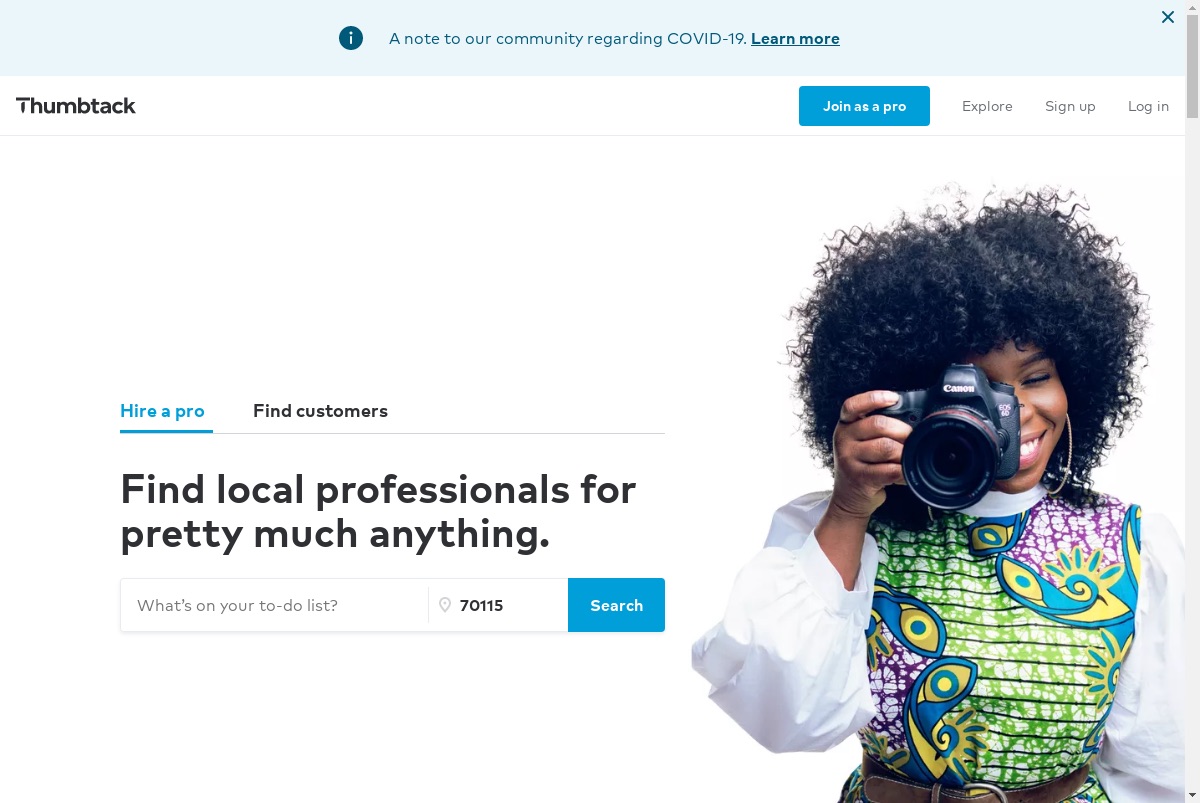Click the zip code field showing 70115
The width and height of the screenshot is (1200, 803).
click(x=498, y=605)
